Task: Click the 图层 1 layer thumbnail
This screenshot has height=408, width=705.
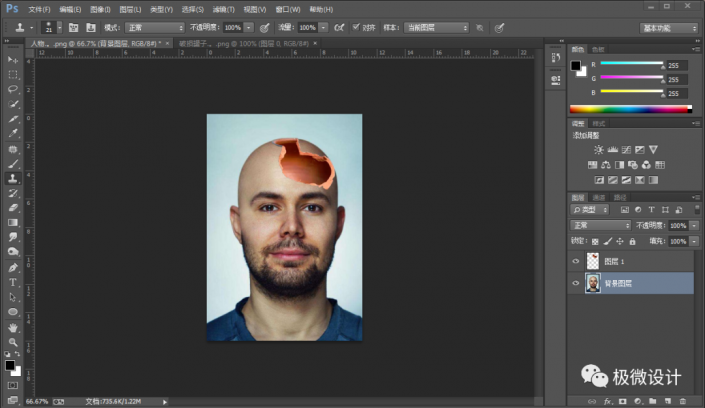Action: pos(593,261)
